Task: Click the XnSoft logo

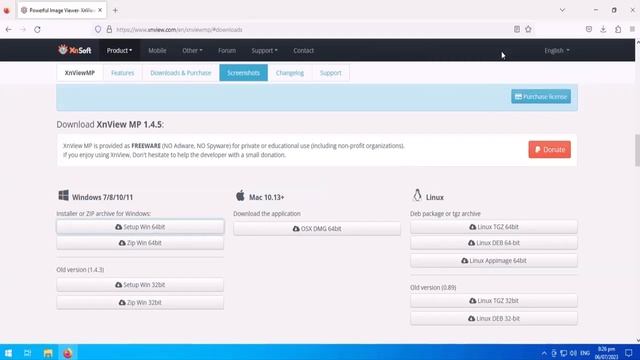Action: (x=74, y=50)
